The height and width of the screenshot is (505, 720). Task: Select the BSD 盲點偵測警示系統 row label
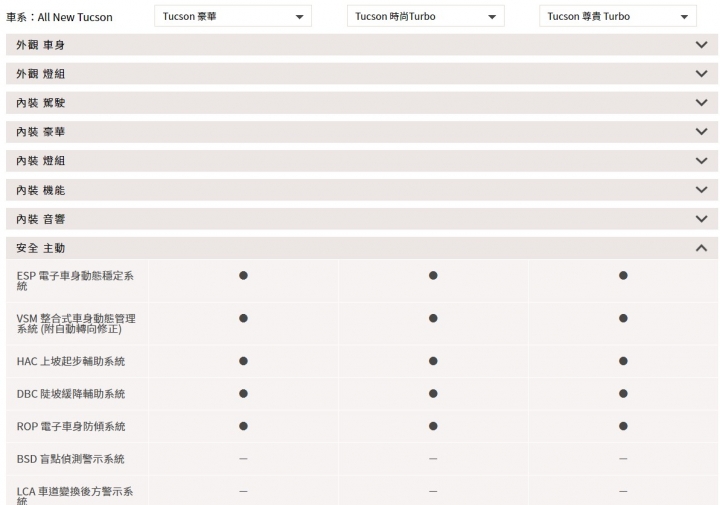coord(70,459)
